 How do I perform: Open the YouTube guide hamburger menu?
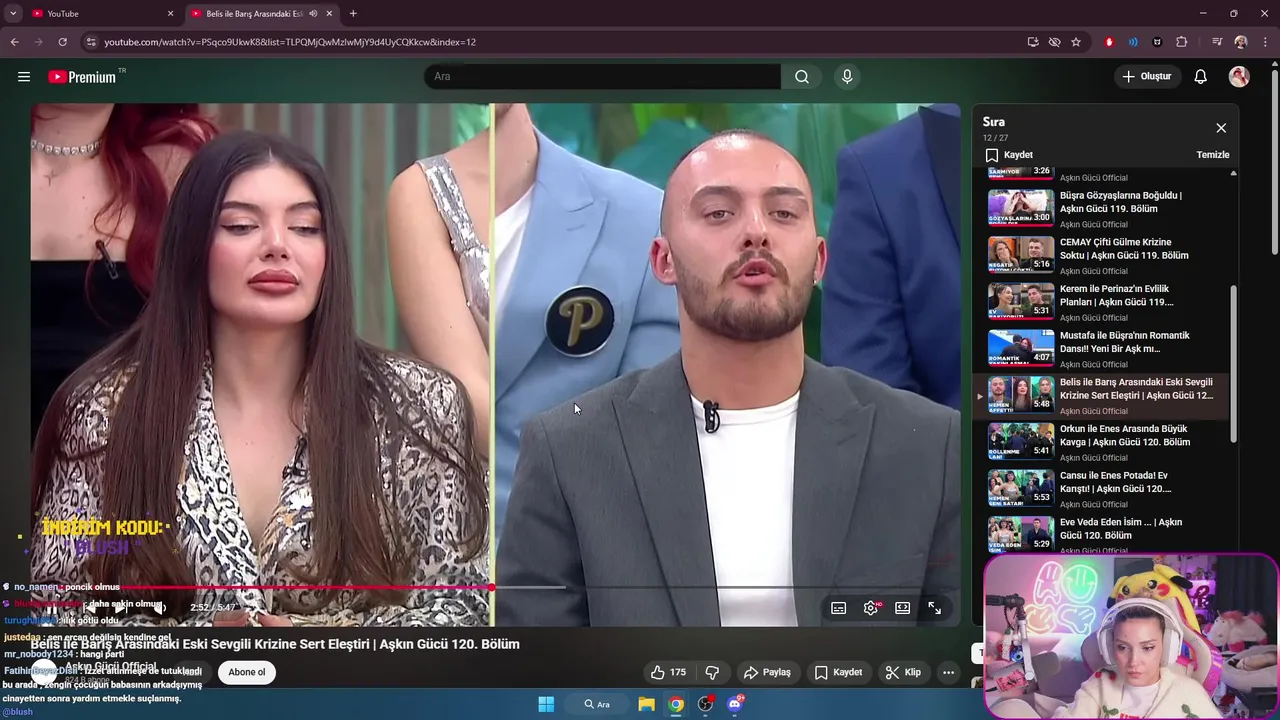24,77
